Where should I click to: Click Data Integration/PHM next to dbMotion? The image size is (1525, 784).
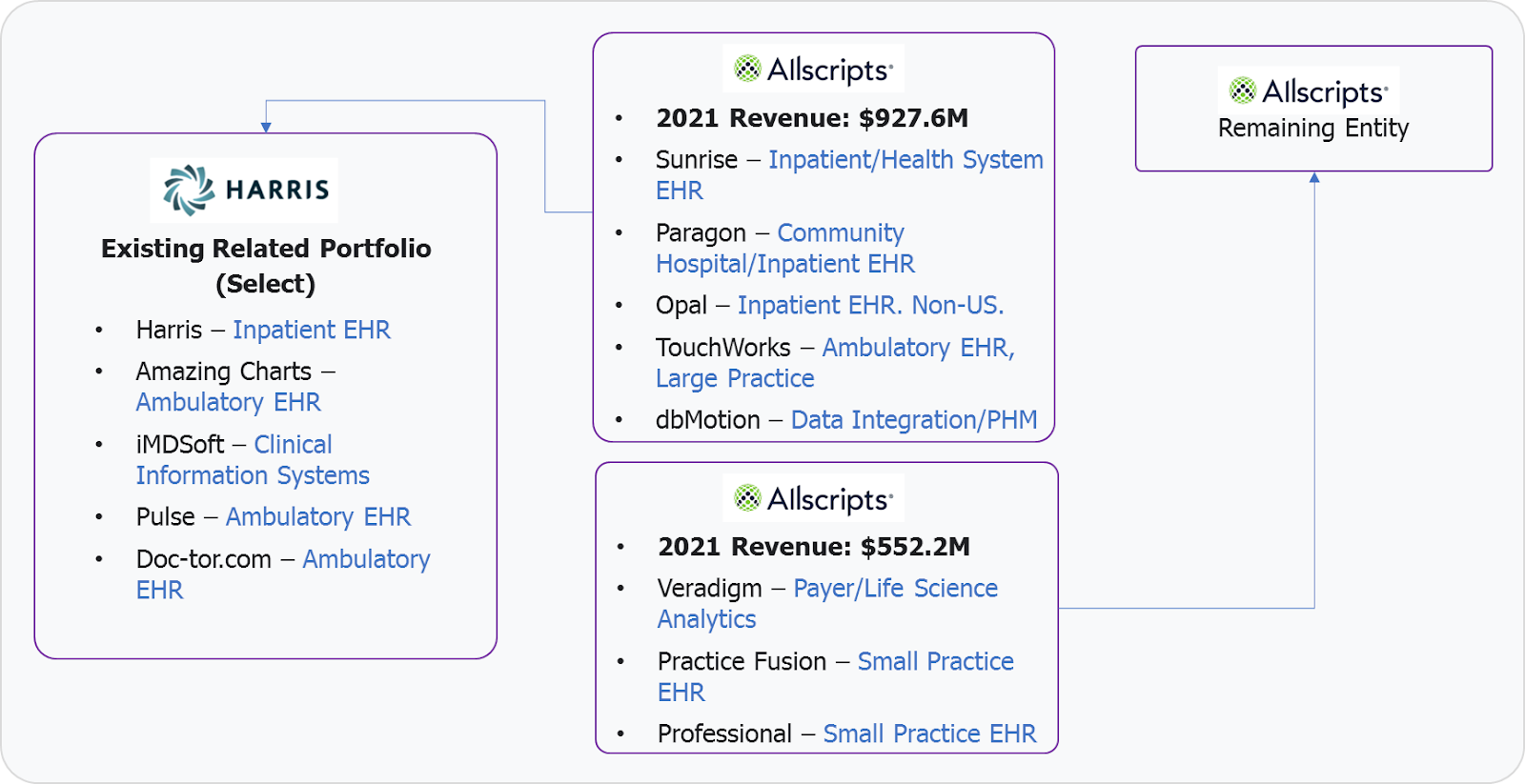914,420
